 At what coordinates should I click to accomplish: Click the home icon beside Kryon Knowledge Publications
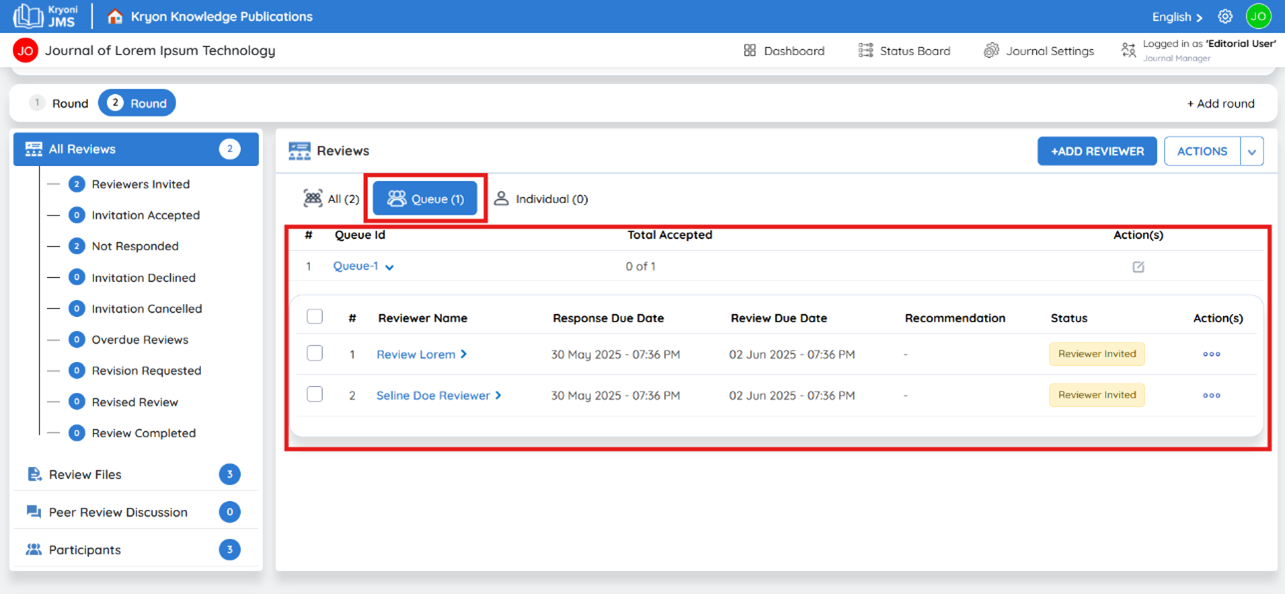point(115,17)
